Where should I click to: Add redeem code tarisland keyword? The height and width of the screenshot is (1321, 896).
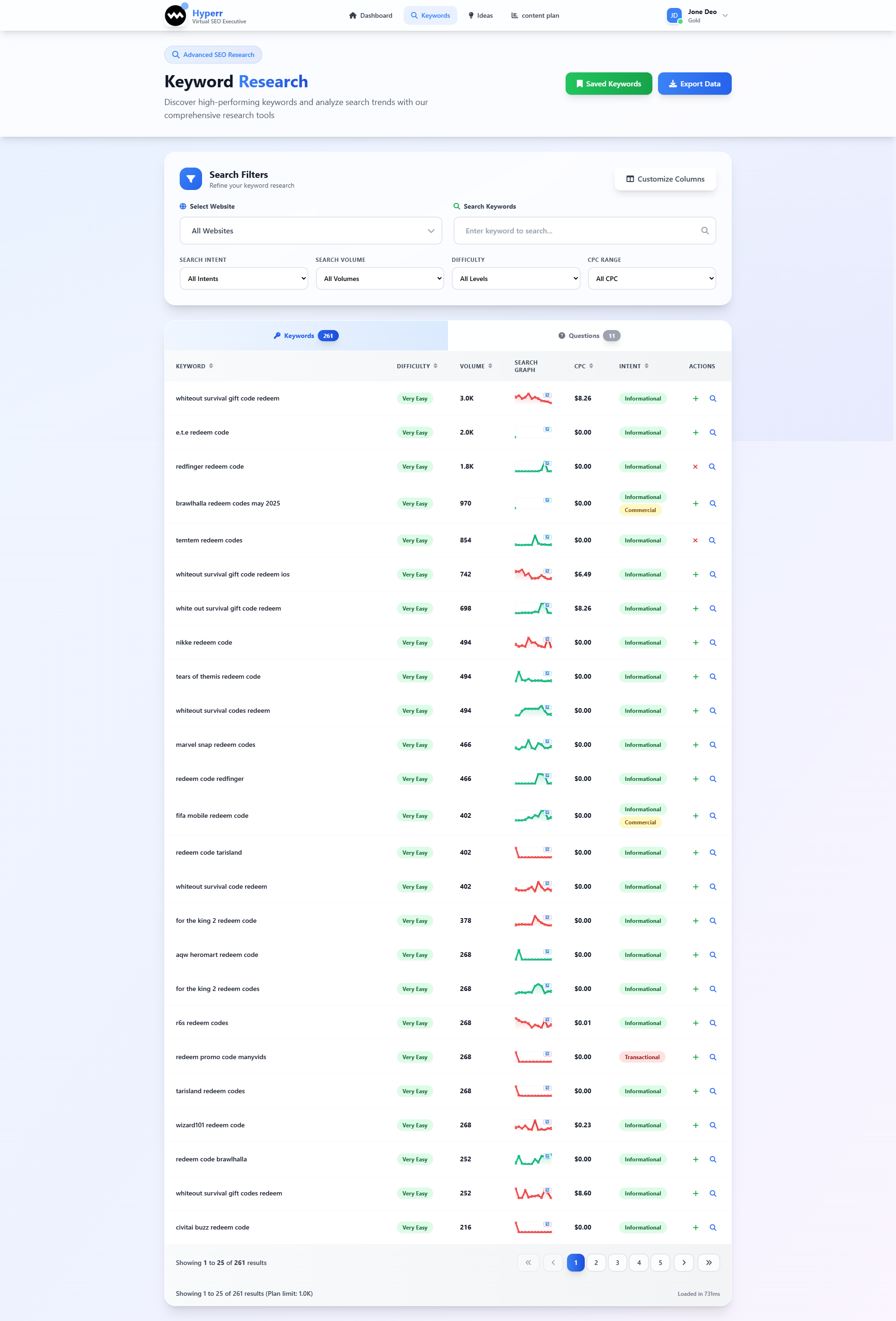click(x=695, y=853)
